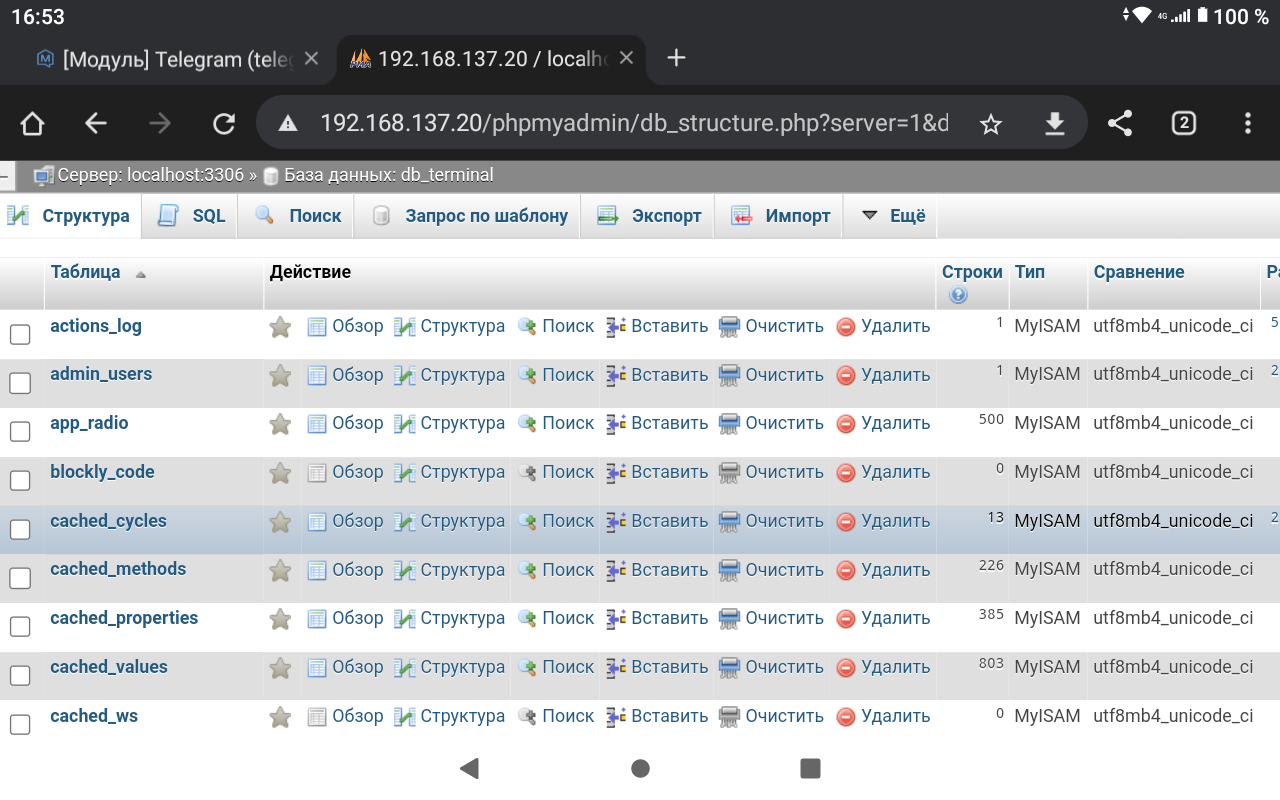Browse cached_properties via Обзор

click(x=356, y=618)
